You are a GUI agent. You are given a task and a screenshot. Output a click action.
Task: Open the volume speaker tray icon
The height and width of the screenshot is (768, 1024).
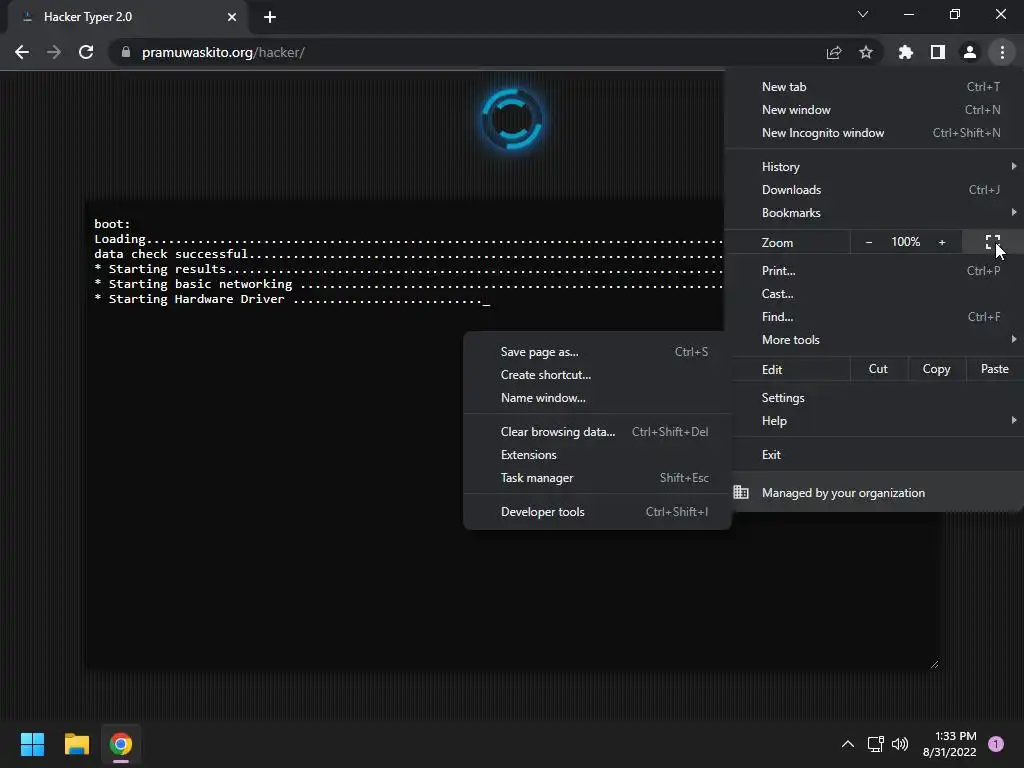pos(900,744)
